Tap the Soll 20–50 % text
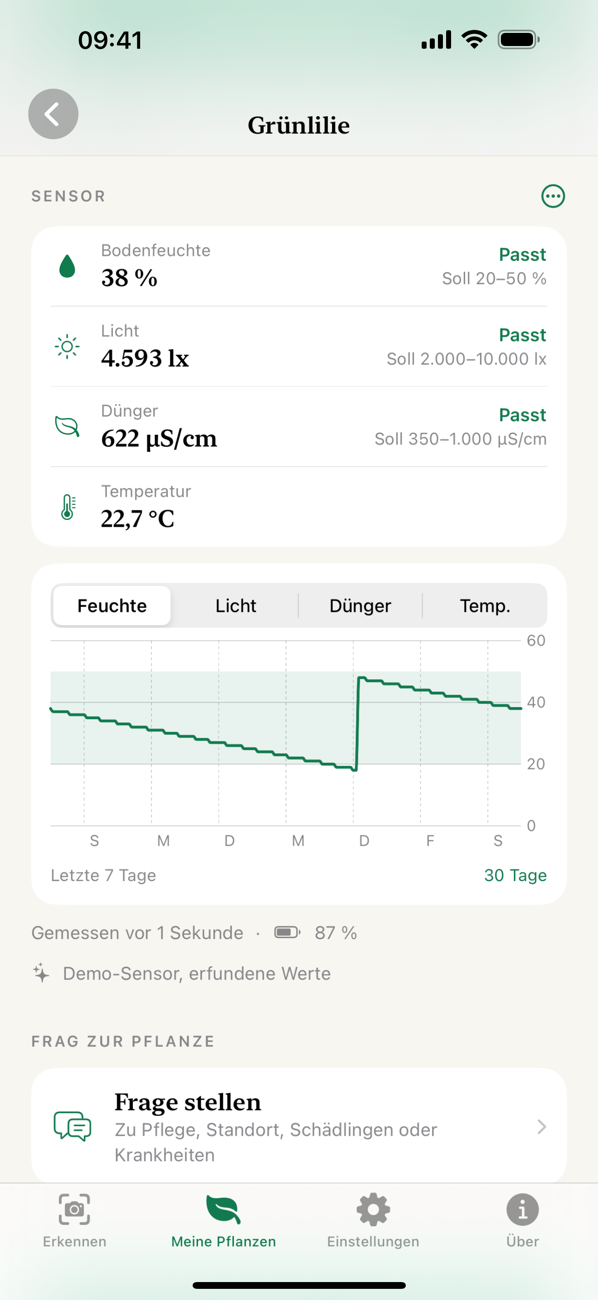 (494, 279)
